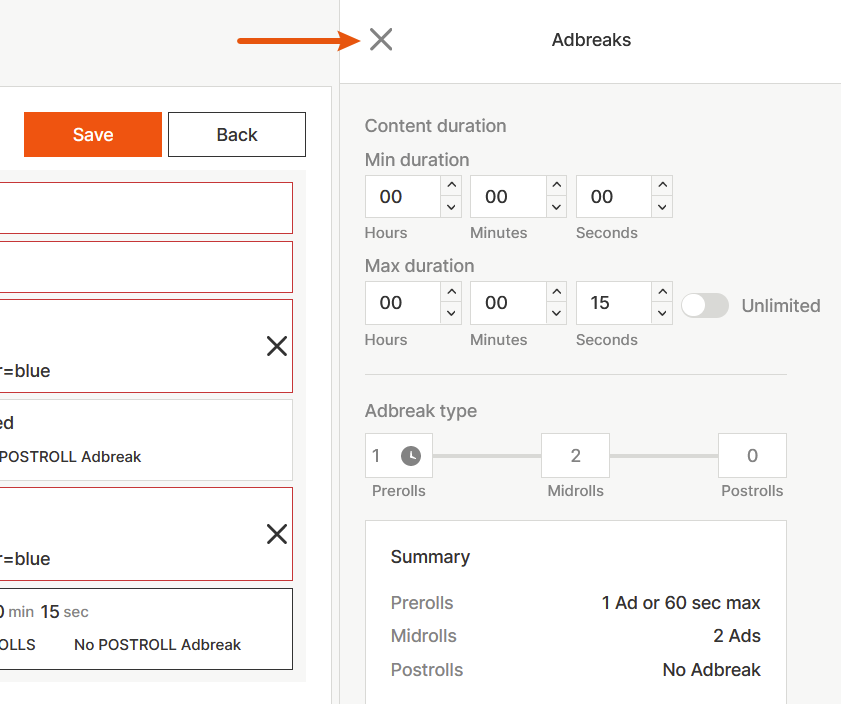Click the Back button
This screenshot has width=841, height=704.
click(x=237, y=135)
